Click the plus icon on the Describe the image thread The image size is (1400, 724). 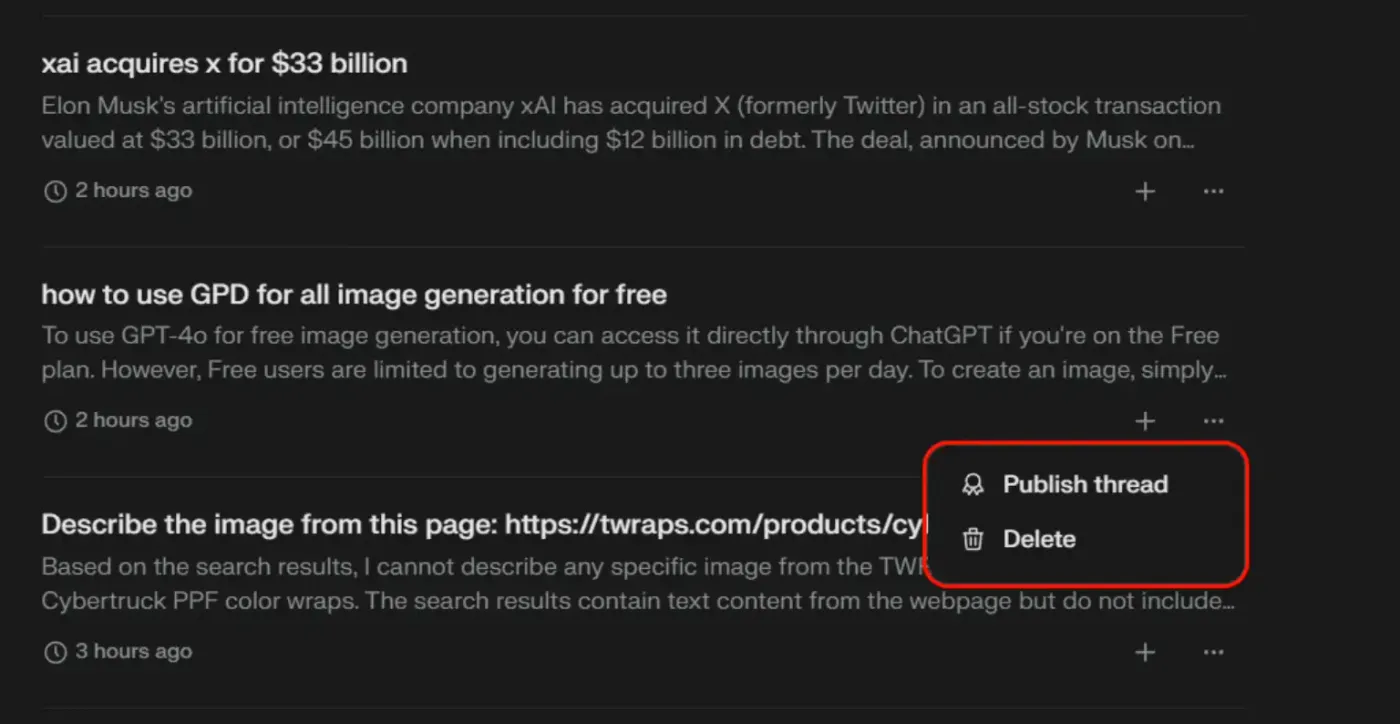pyautogui.click(x=1145, y=652)
